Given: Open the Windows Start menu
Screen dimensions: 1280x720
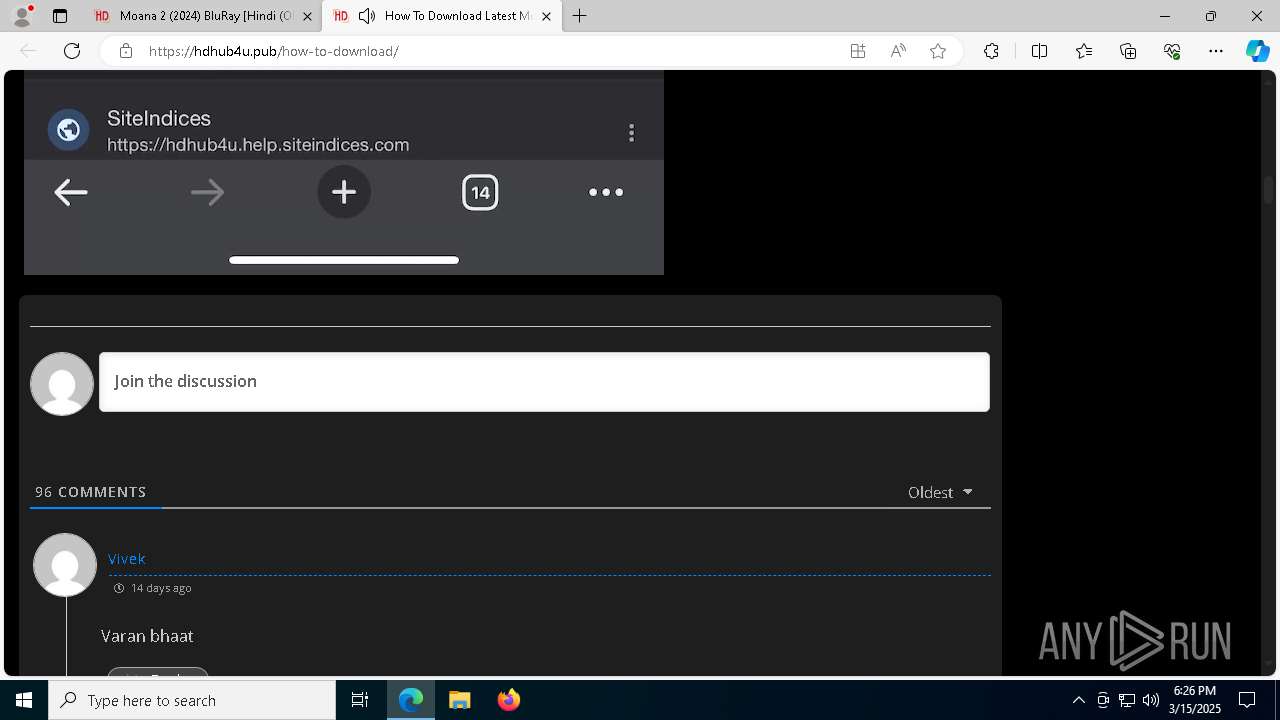Looking at the screenshot, I should (x=24, y=700).
